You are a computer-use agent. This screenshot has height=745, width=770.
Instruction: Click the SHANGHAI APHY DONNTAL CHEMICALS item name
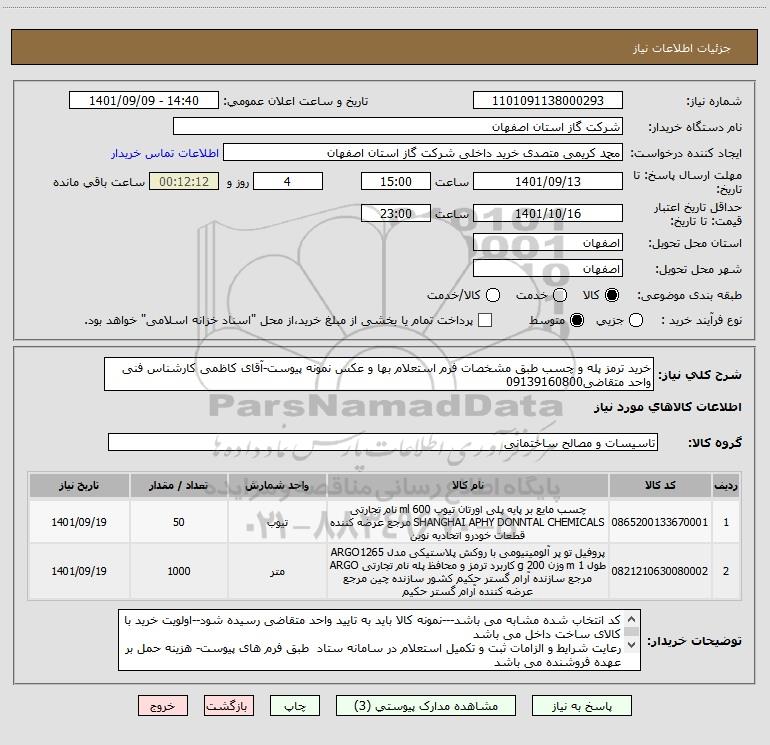[468, 522]
